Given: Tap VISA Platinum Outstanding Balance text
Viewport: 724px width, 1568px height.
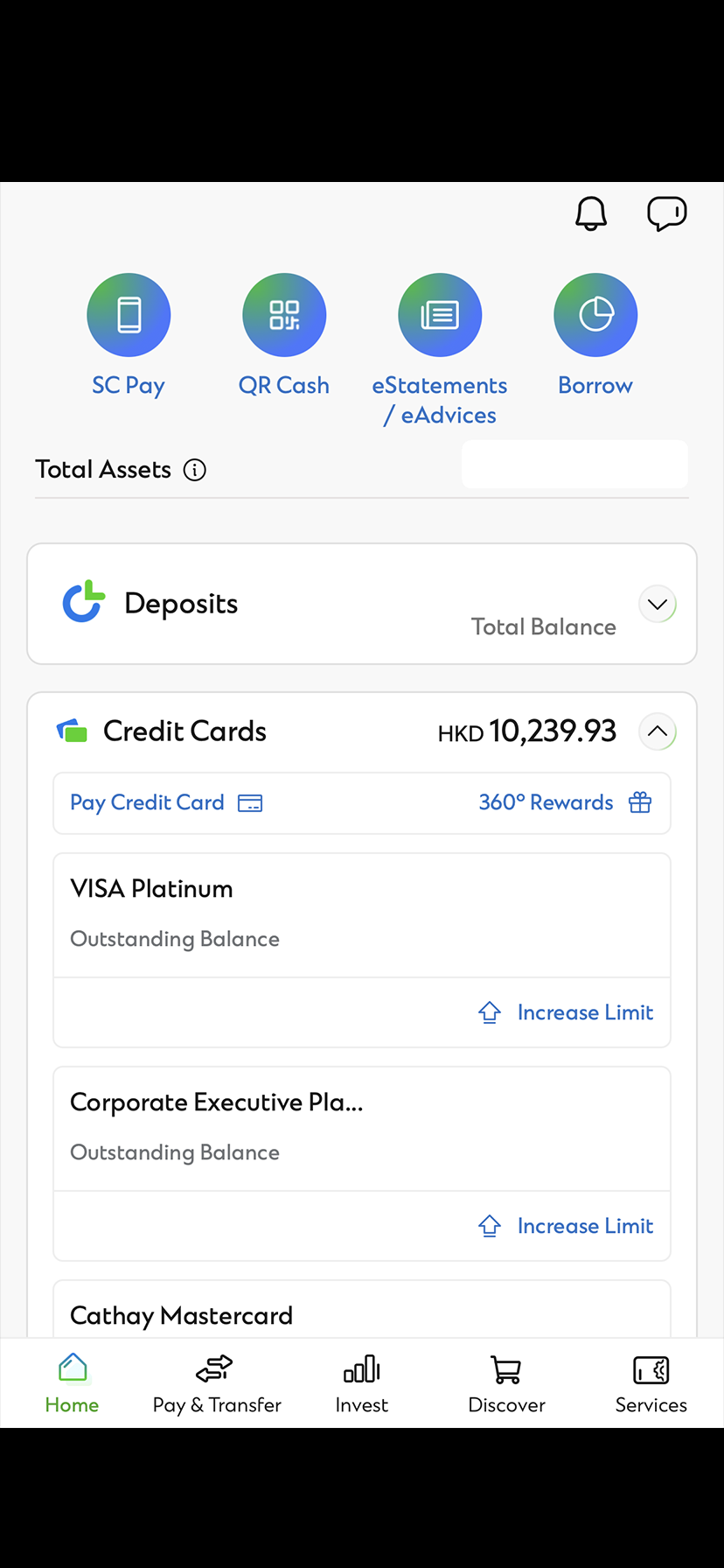Looking at the screenshot, I should (x=175, y=940).
